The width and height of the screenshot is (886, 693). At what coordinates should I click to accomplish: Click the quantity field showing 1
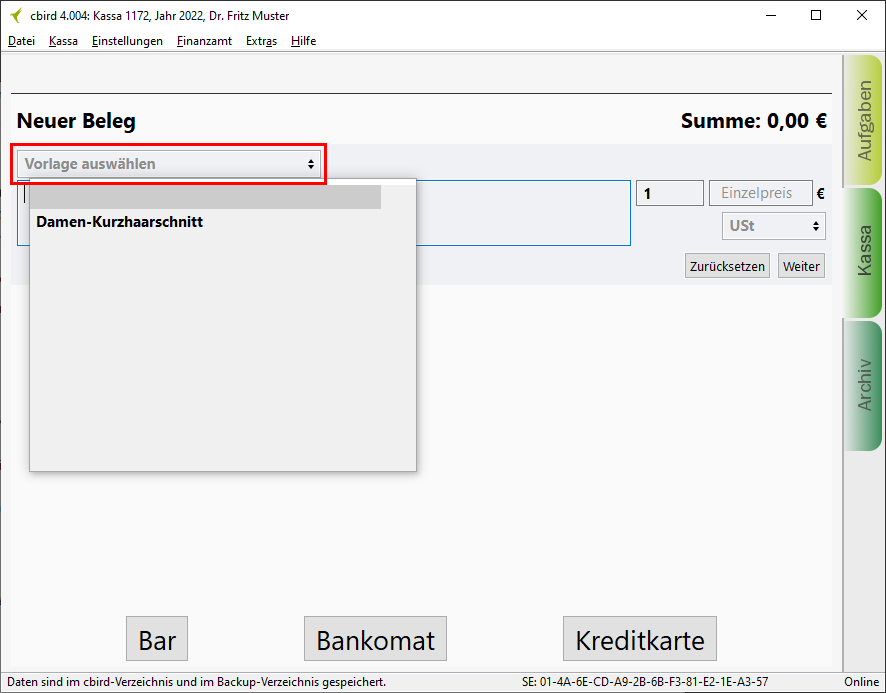click(x=669, y=194)
